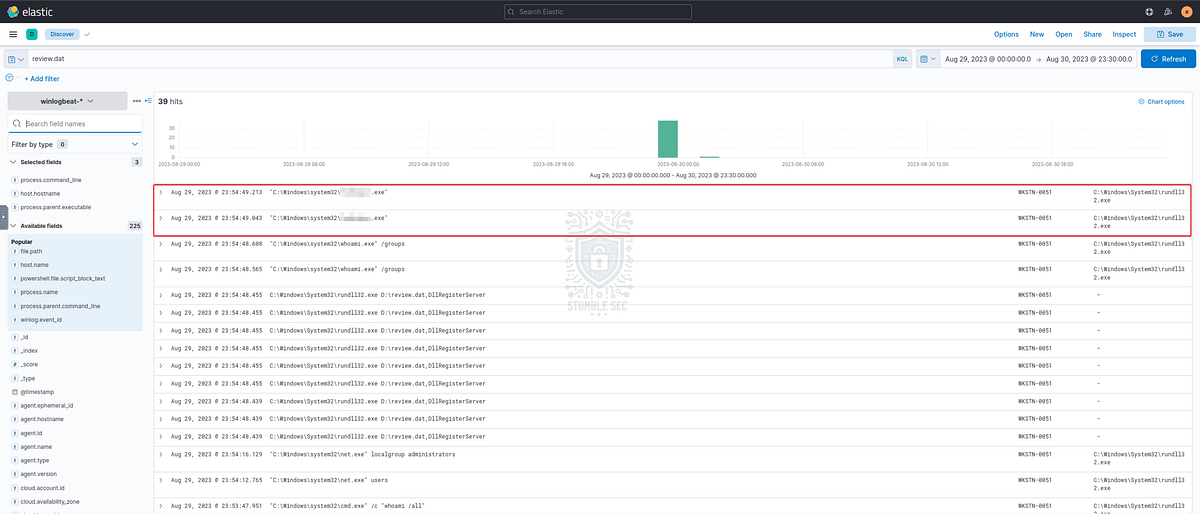The image size is (1200, 523).
Task: Open the saved query menu icon
Action: coord(16,59)
